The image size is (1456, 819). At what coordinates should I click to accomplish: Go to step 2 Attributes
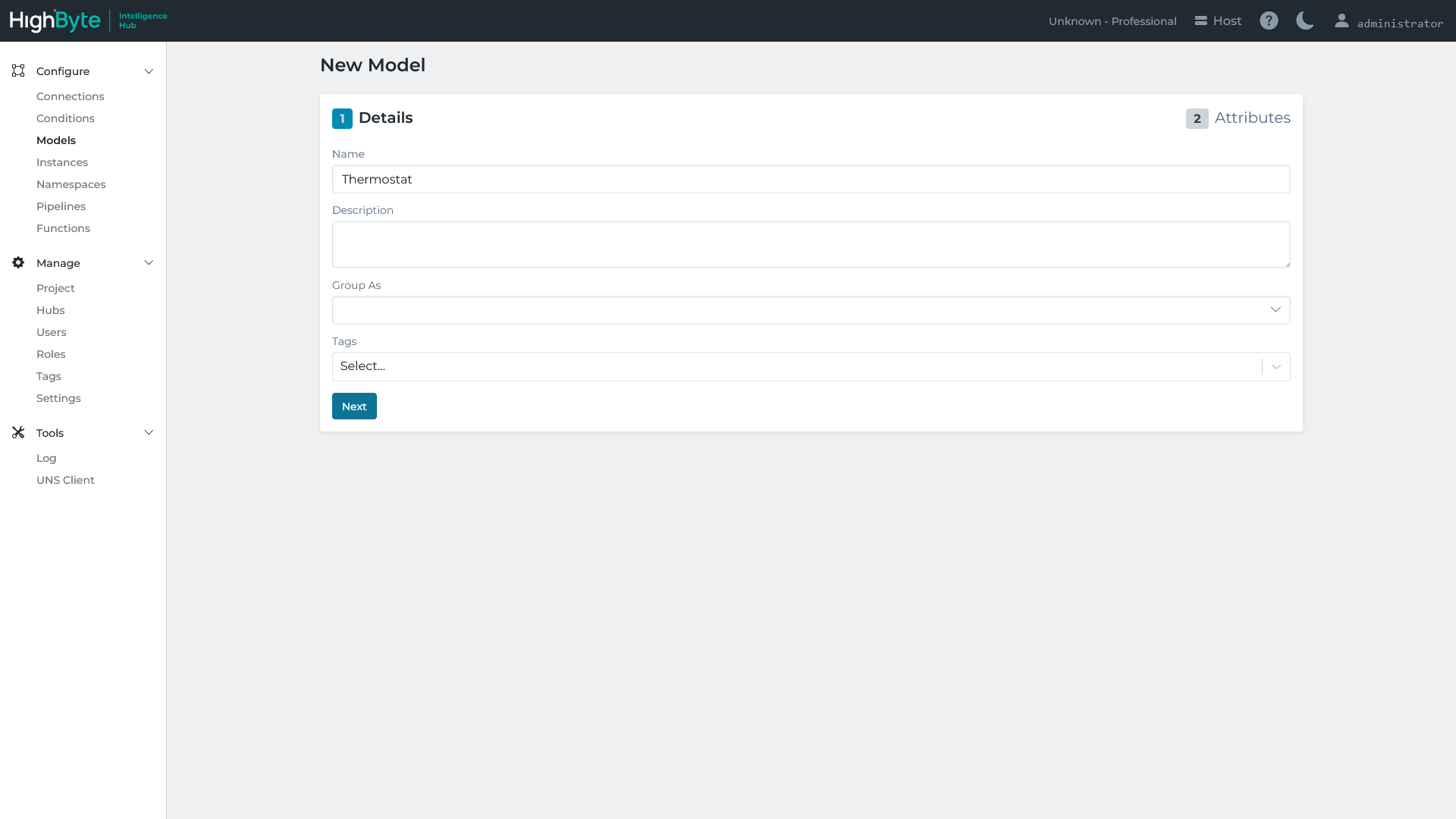[1238, 118]
